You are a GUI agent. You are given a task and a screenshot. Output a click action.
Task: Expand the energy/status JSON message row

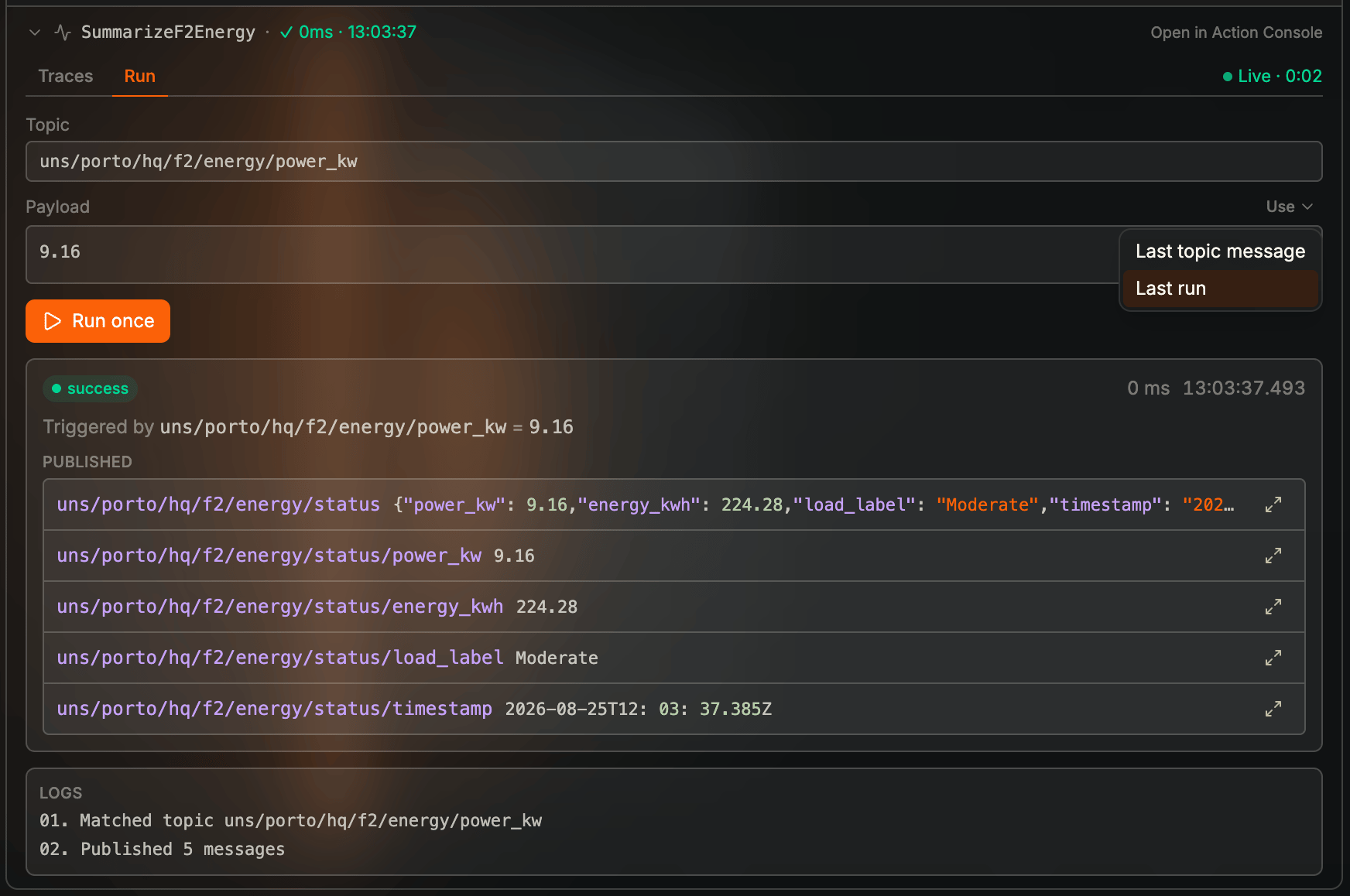point(1273,504)
